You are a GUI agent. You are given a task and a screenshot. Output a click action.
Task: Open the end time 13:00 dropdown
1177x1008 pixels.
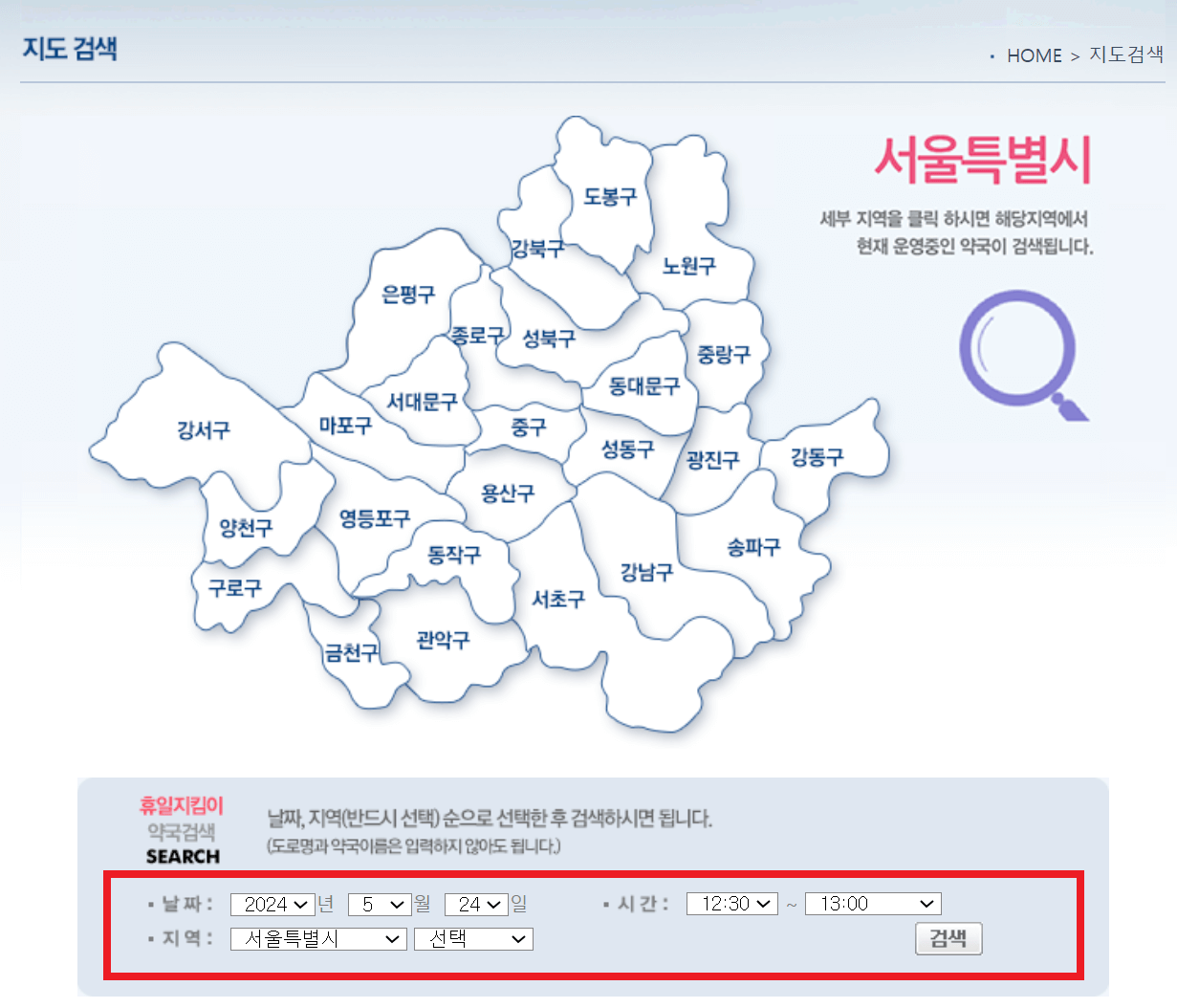tap(872, 904)
